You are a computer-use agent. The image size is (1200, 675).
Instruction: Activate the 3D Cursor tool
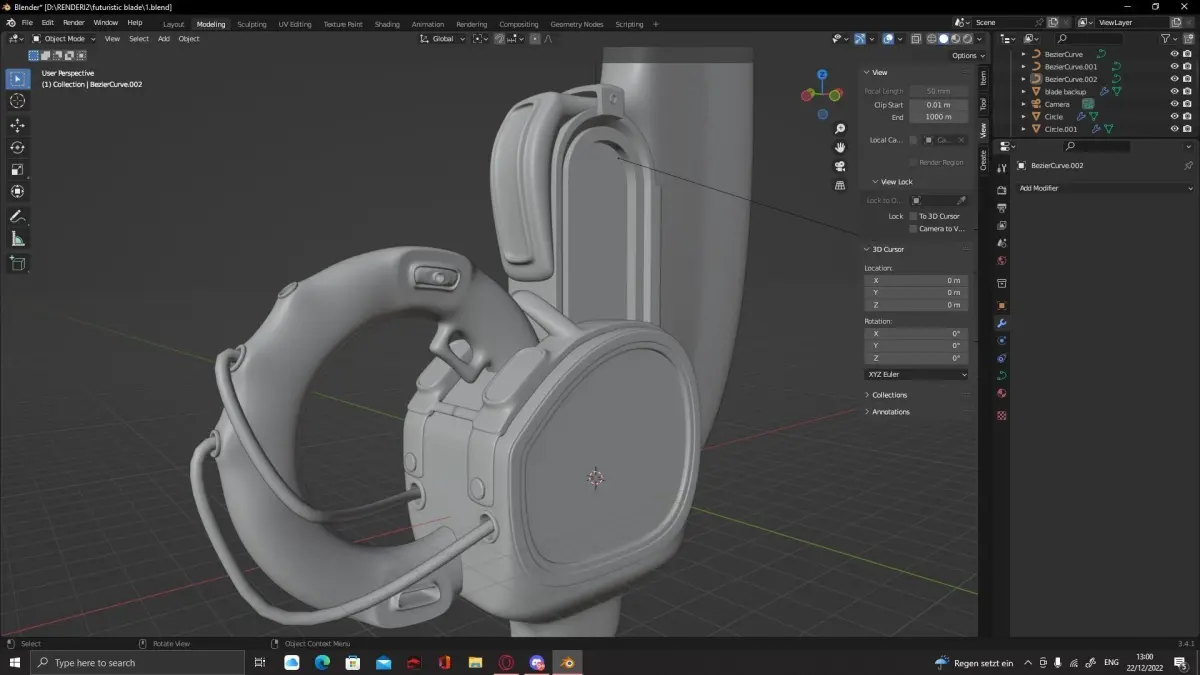(18, 101)
